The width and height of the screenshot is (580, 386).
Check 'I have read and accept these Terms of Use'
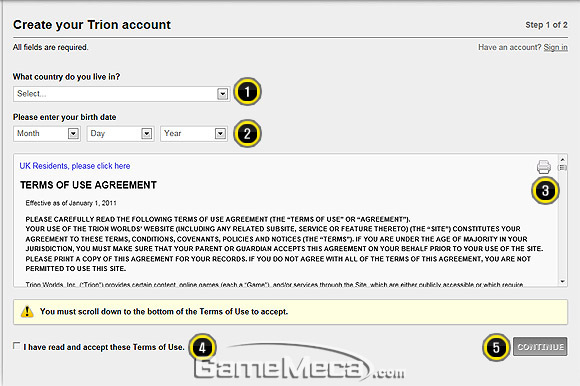[17, 346]
